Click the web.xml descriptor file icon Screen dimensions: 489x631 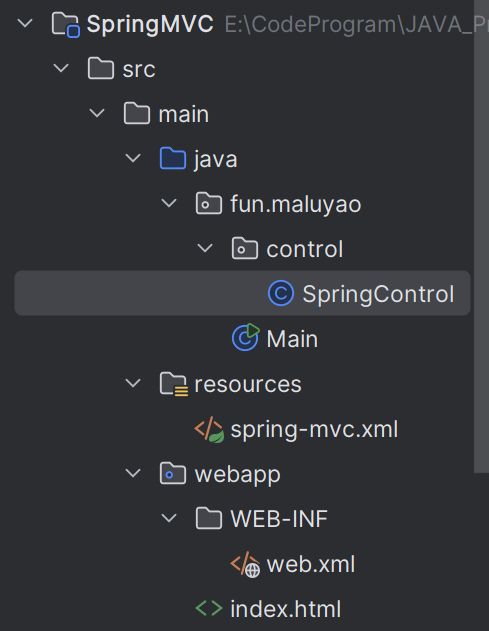(245, 564)
